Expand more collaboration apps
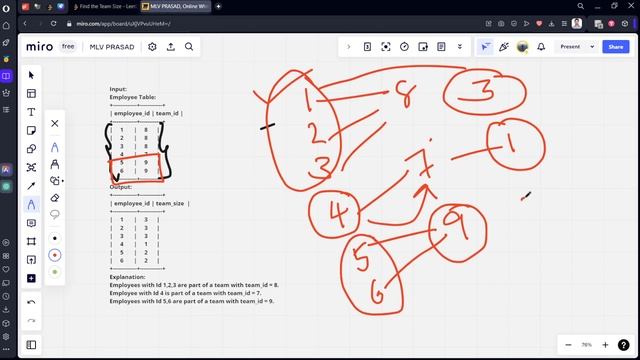Image resolution: width=640 pixels, height=360 pixels. tap(460, 47)
